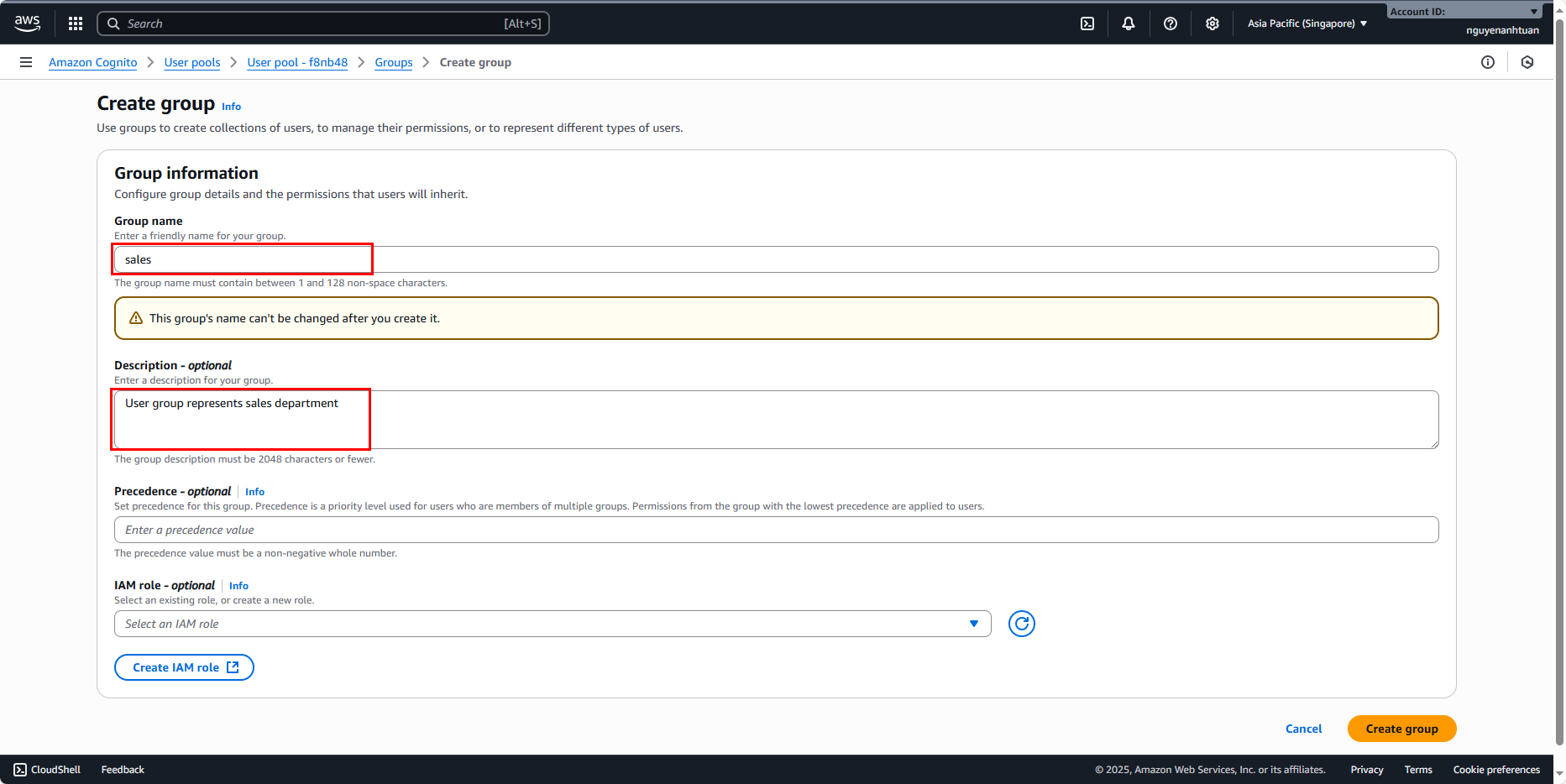The width and height of the screenshot is (1566, 784).
Task: Refresh the IAM role list
Action: tap(1021, 624)
